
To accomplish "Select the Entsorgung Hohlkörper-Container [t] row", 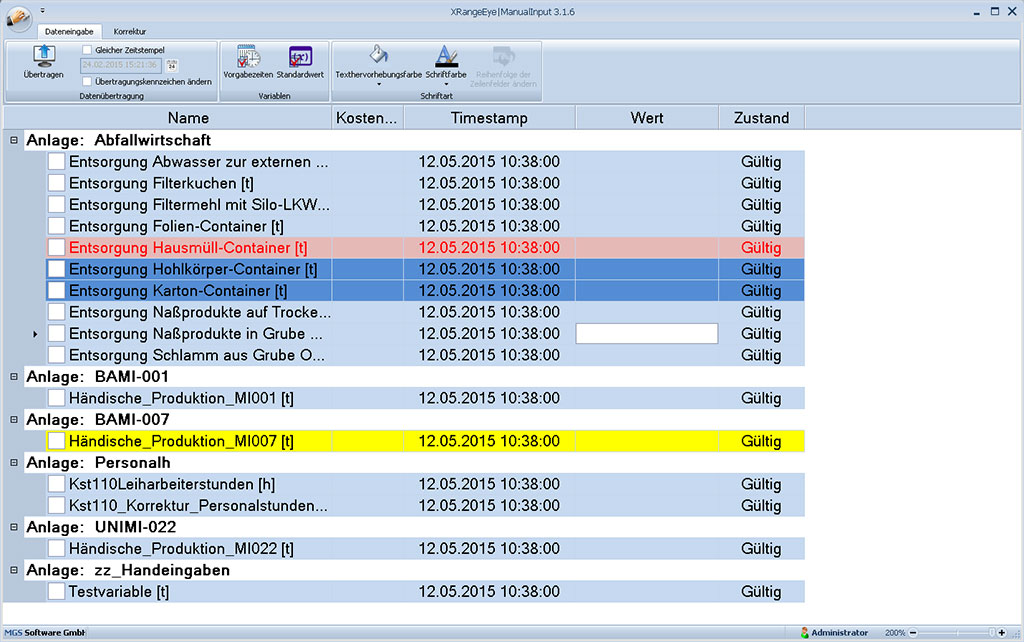I will pyautogui.click(x=426, y=269).
